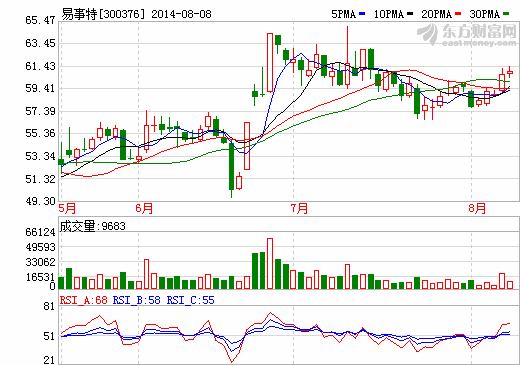Click the 63.45 price axis label
This screenshot has height=365, width=520.
point(40,43)
